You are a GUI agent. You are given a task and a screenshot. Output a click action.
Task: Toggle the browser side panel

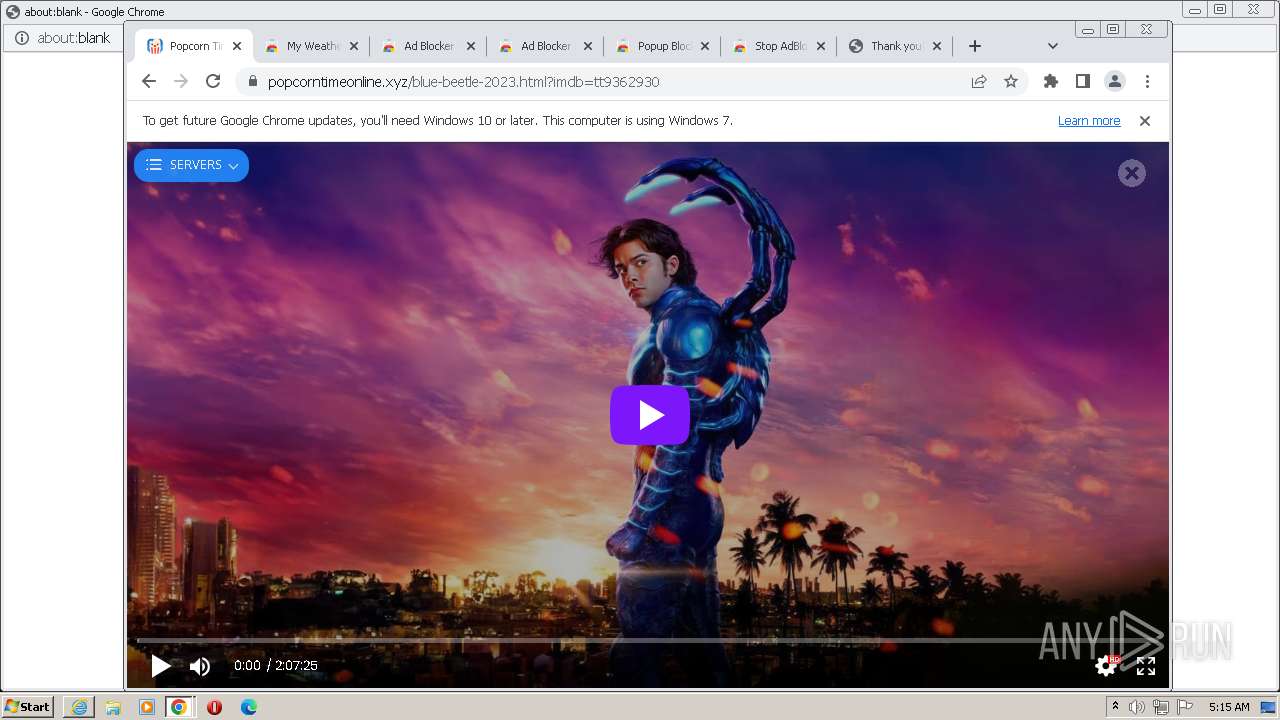[1083, 82]
